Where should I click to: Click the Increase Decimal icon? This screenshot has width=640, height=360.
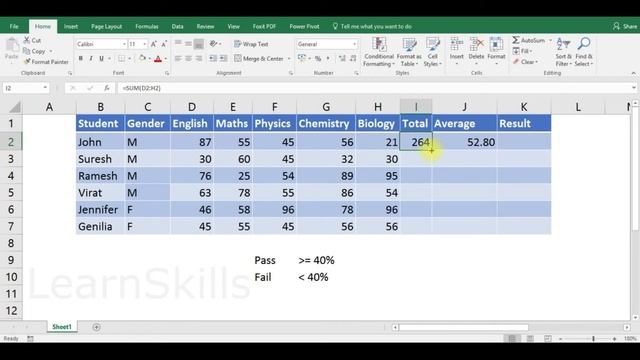point(342,59)
